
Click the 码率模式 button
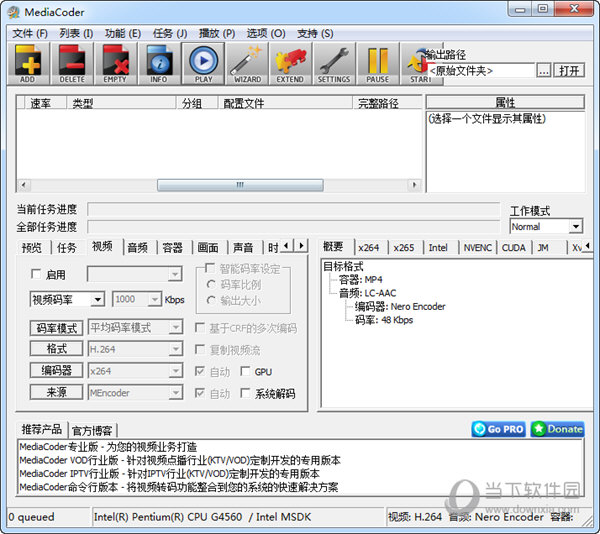56,328
